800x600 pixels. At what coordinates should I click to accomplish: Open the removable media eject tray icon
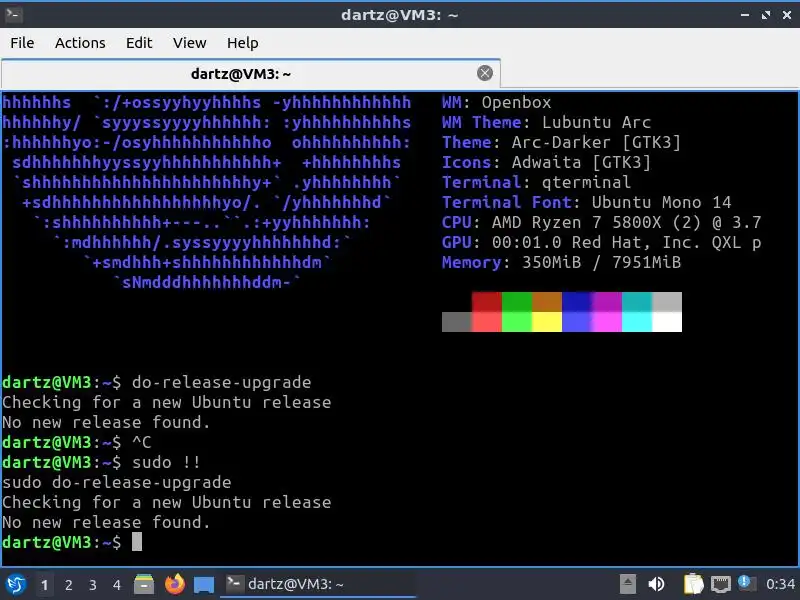coord(628,584)
